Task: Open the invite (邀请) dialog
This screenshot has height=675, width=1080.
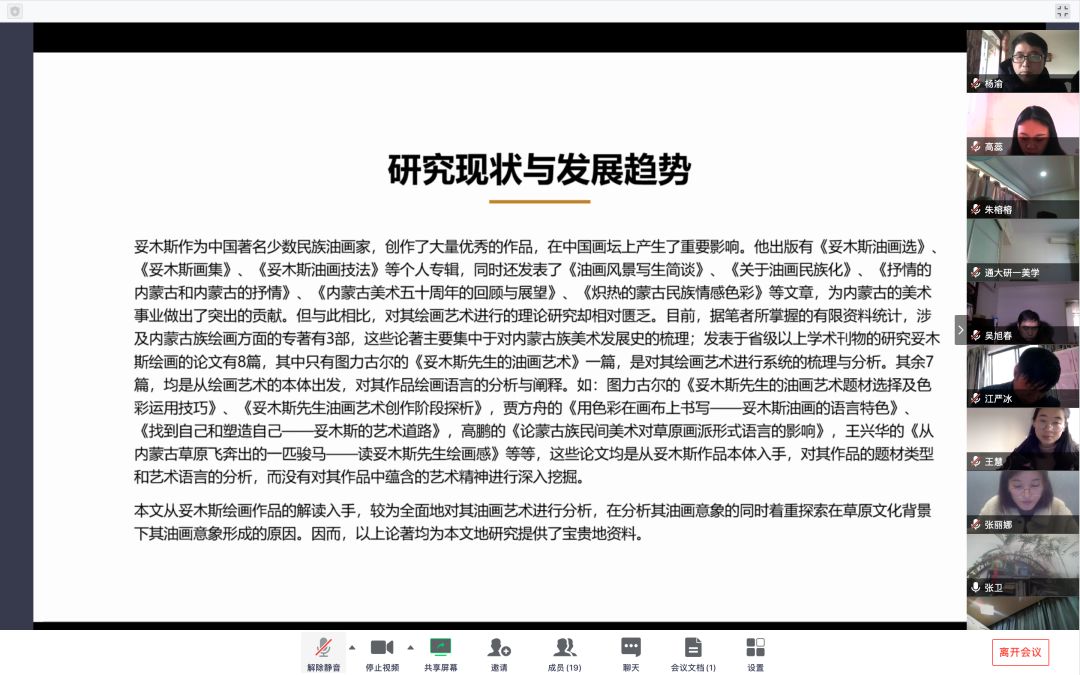Action: pos(498,652)
